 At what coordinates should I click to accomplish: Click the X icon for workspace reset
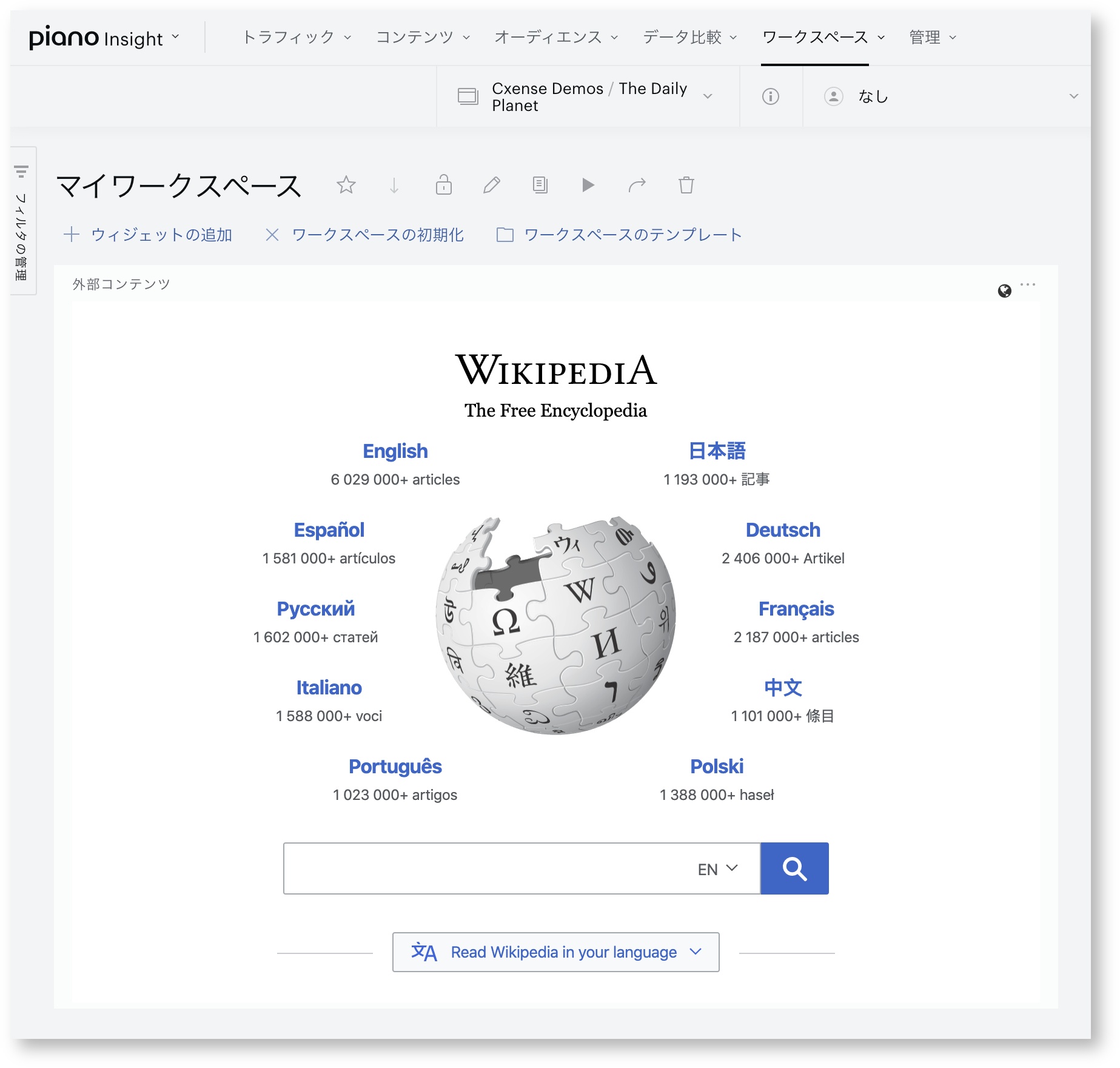point(272,235)
